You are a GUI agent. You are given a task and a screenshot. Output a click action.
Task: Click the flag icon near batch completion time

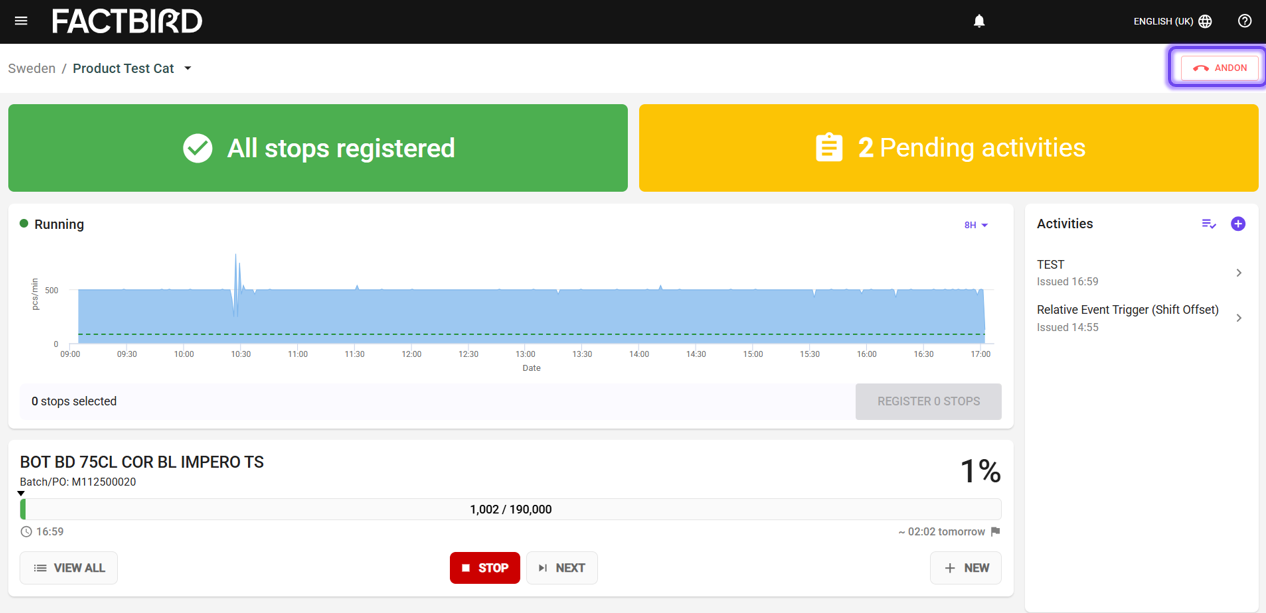coord(994,531)
